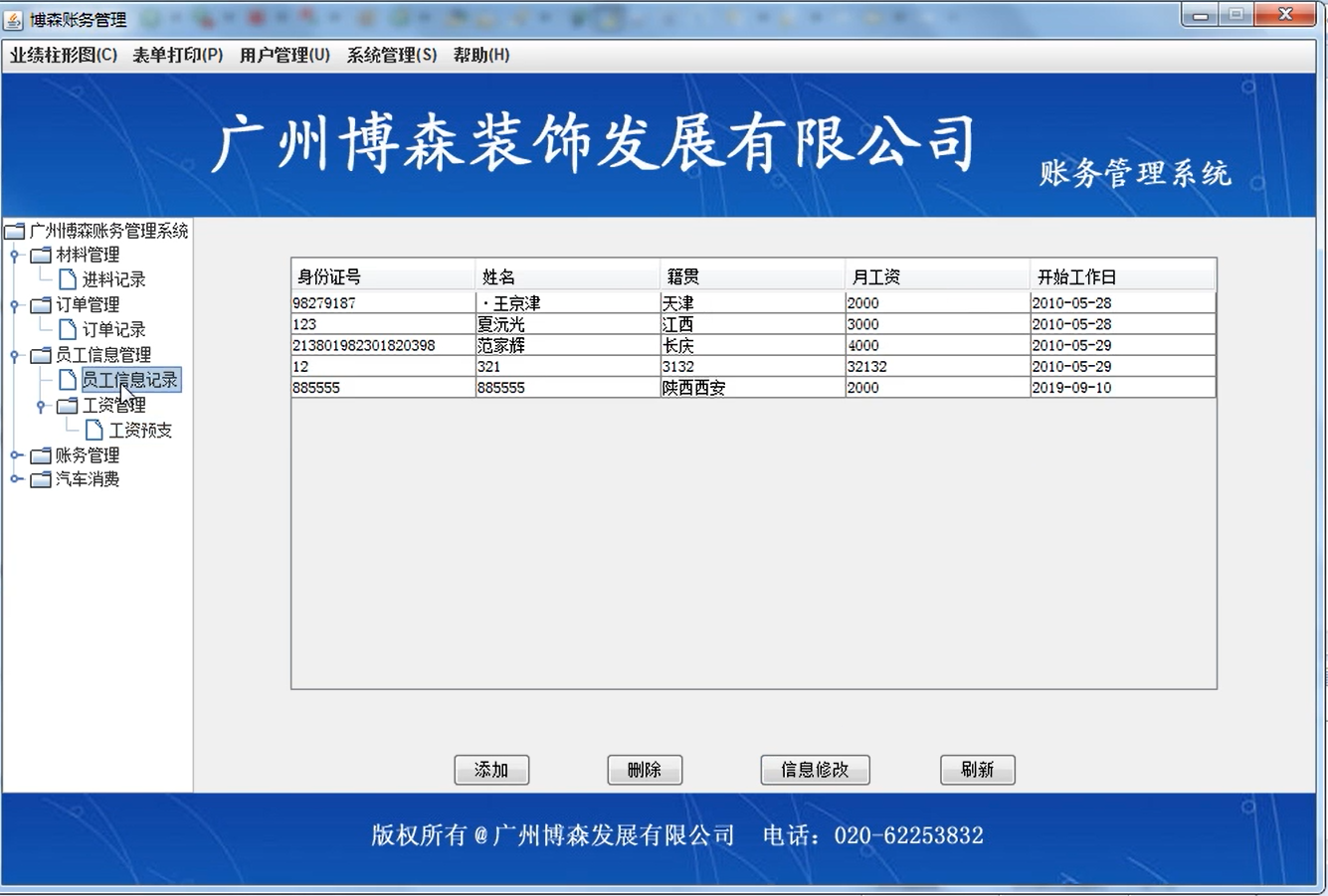Viewport: 1328px width, 896px height.
Task: Click the 月工资 column header
Action: [x=937, y=275]
